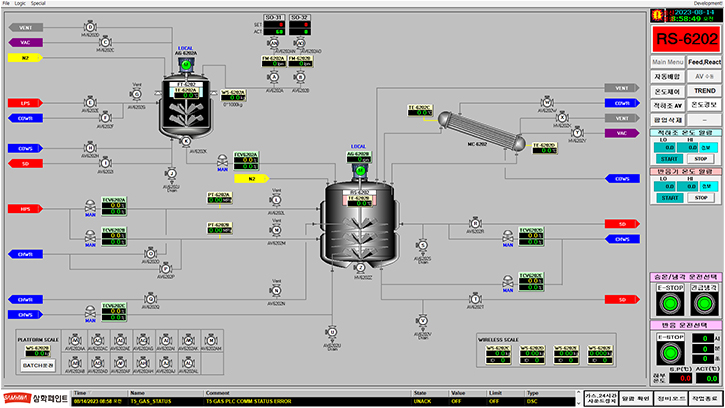Open the Feed,React screen
The image size is (725, 408).
(x=704, y=62)
